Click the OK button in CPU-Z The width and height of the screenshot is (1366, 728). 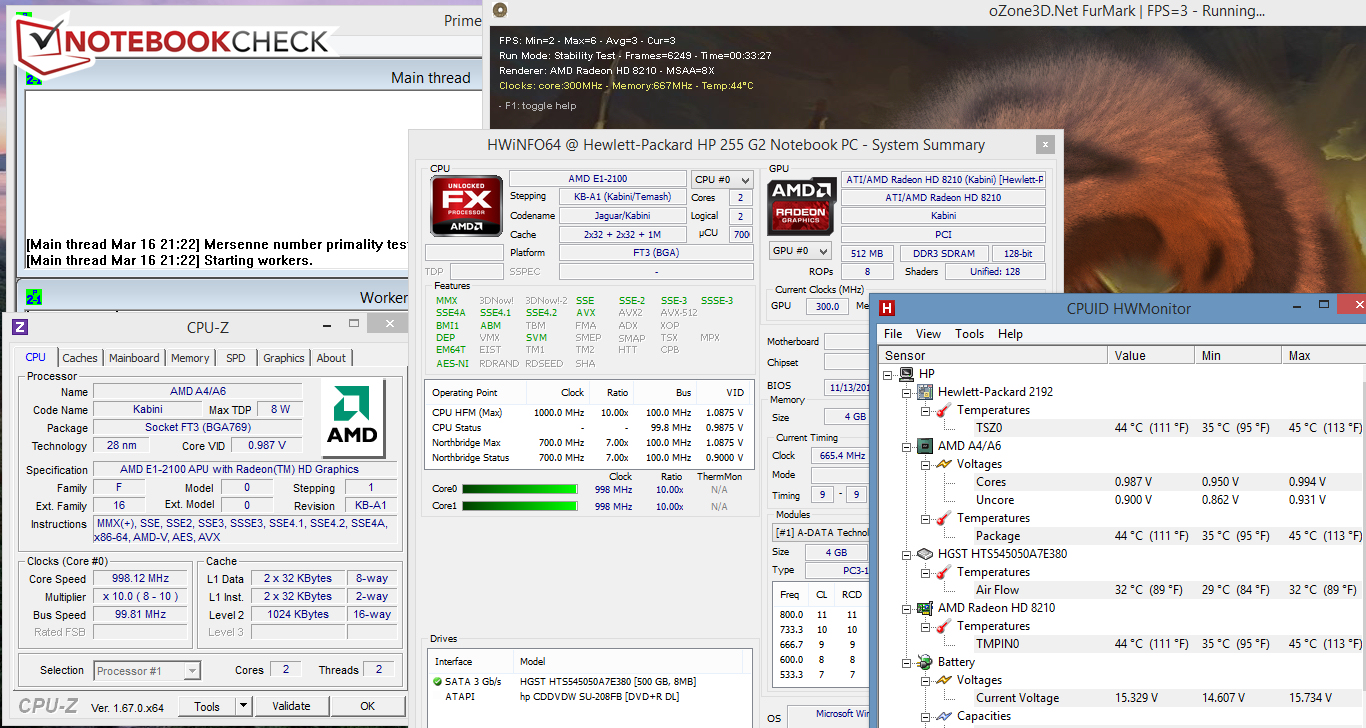click(x=368, y=706)
